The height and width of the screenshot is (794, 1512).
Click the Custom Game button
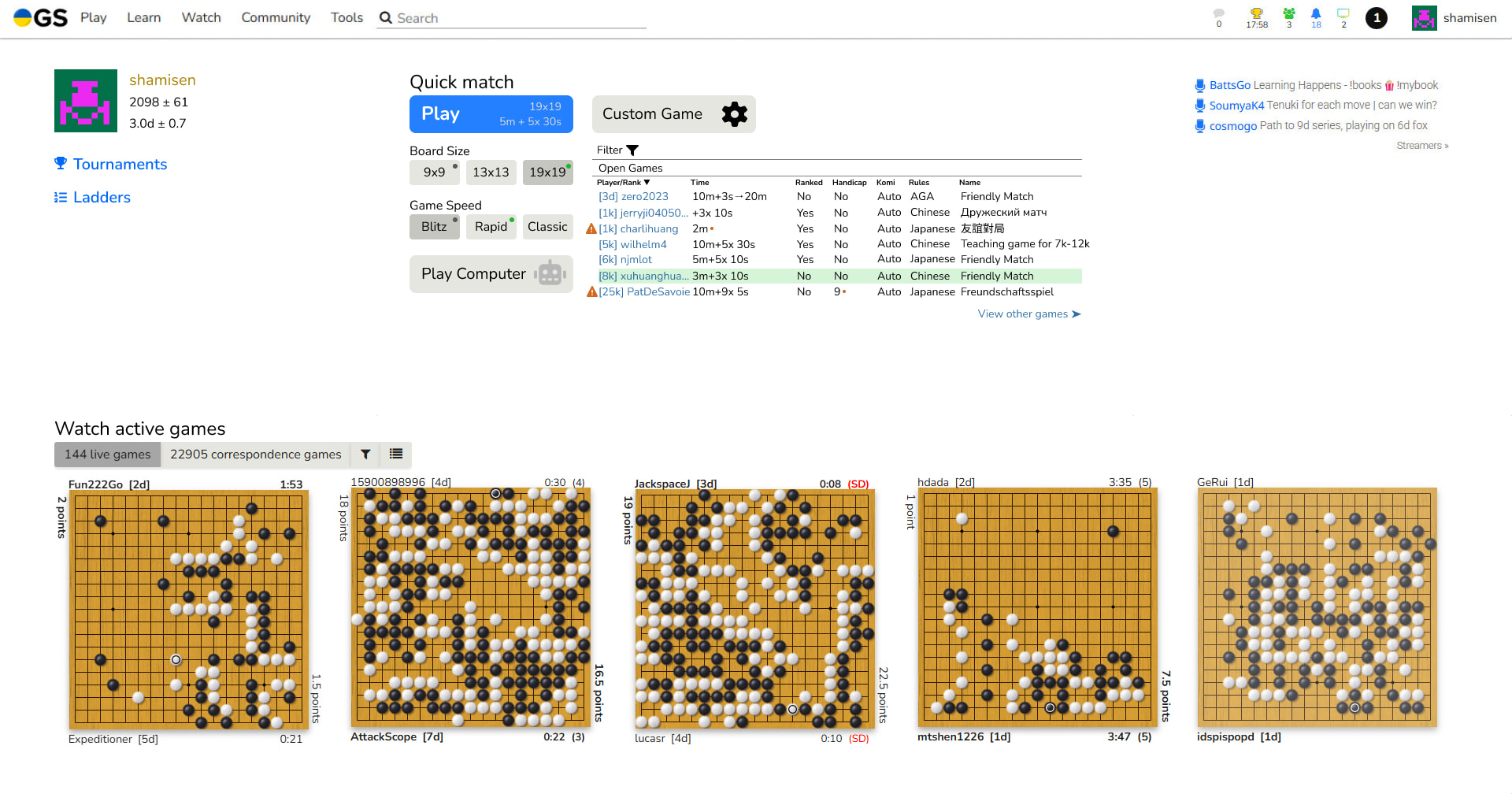tap(673, 114)
